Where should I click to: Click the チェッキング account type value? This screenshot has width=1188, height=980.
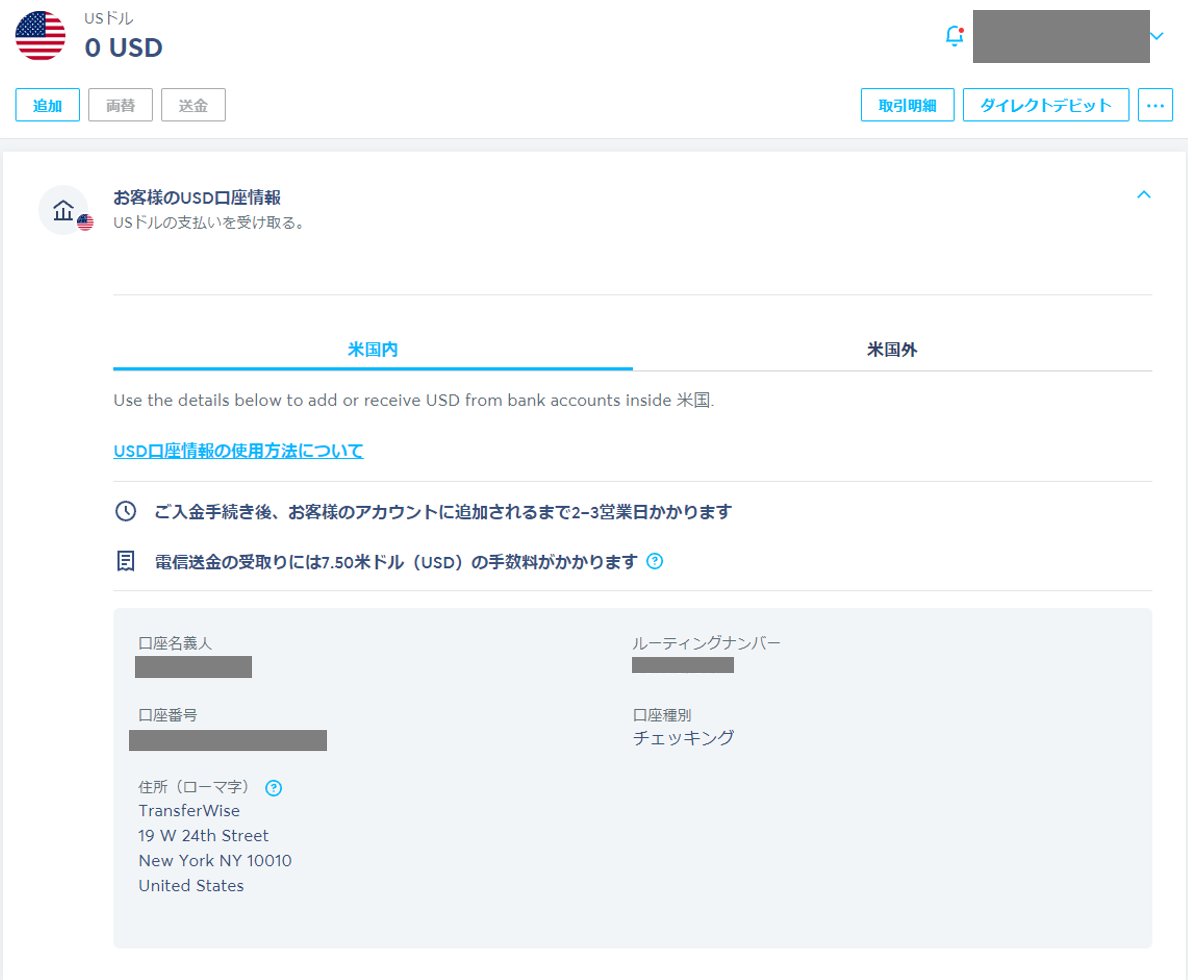pos(683,737)
